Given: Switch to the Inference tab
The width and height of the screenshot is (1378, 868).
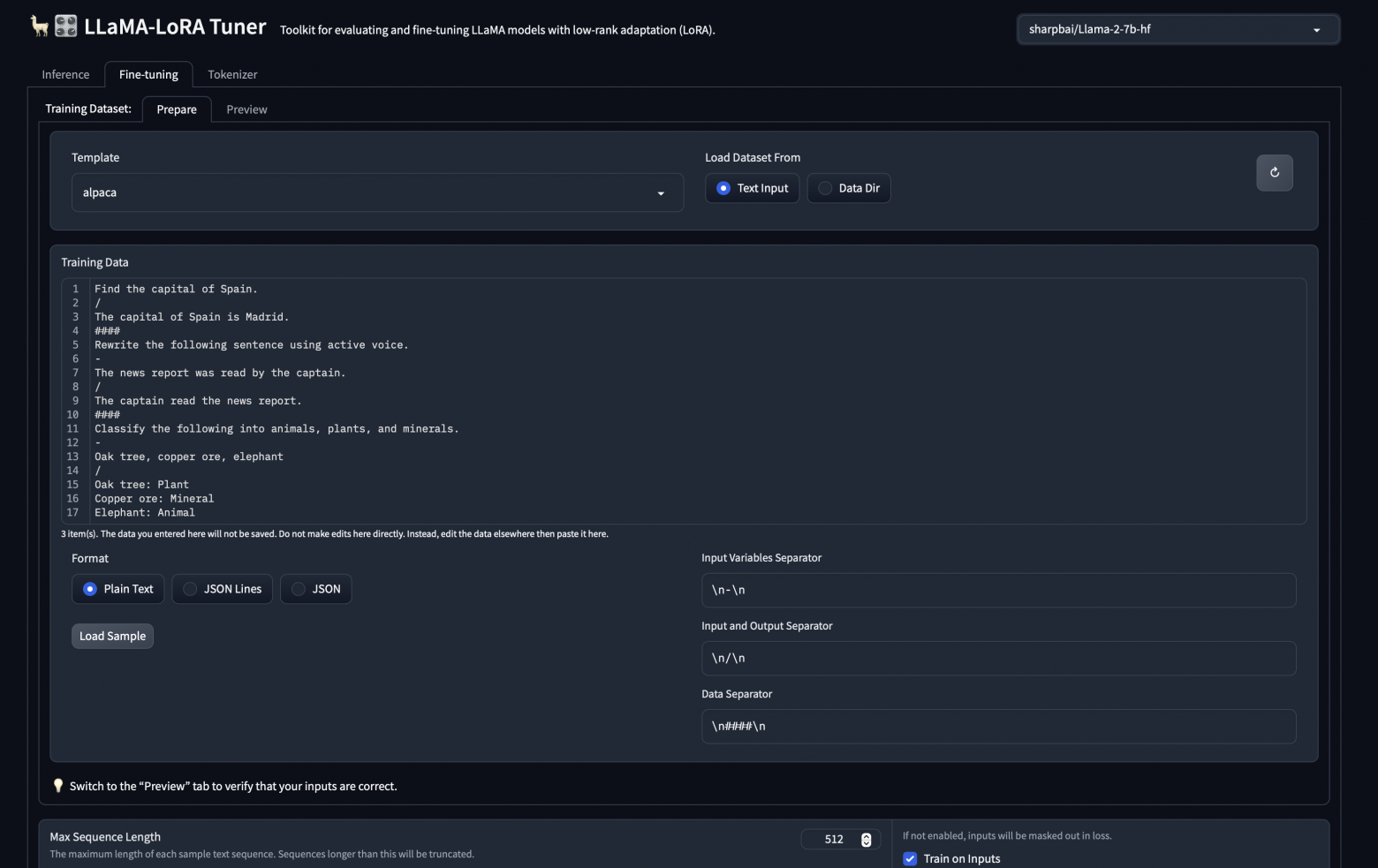Looking at the screenshot, I should [65, 74].
